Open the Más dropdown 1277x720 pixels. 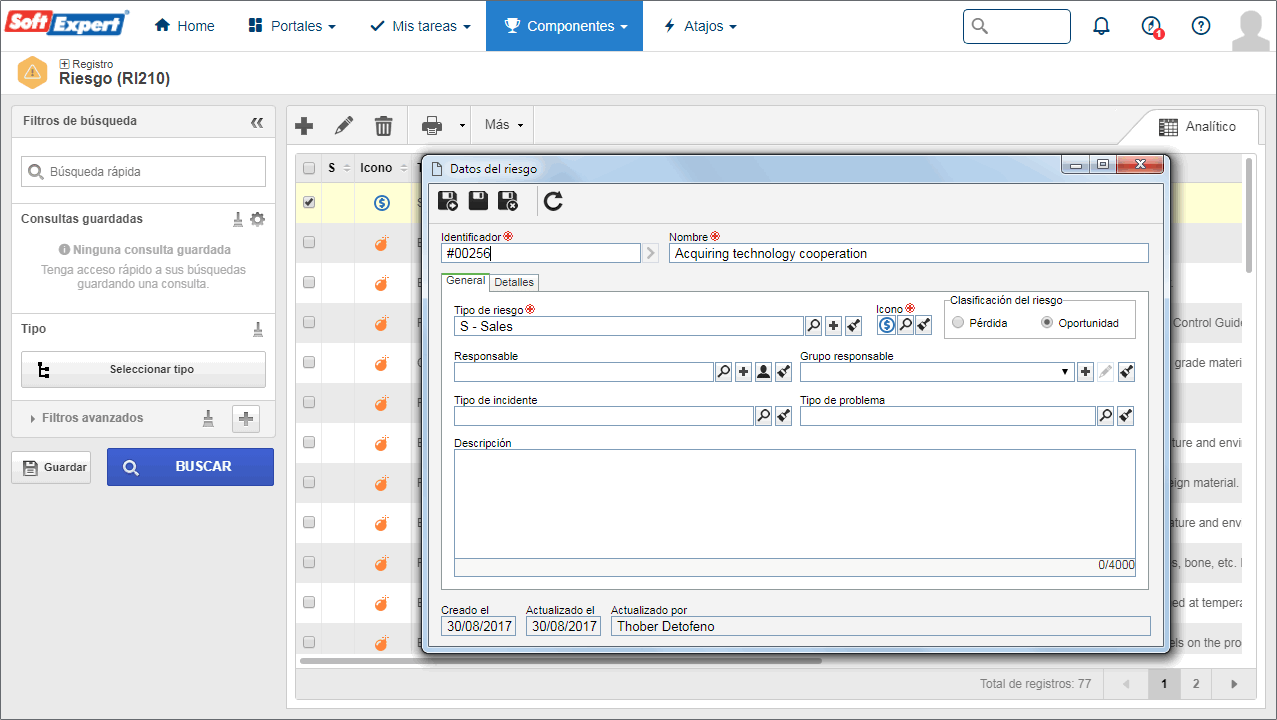pyautogui.click(x=504, y=125)
